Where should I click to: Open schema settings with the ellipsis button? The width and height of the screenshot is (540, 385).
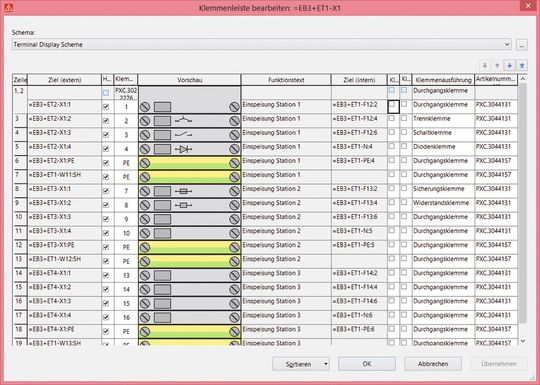coord(522,45)
